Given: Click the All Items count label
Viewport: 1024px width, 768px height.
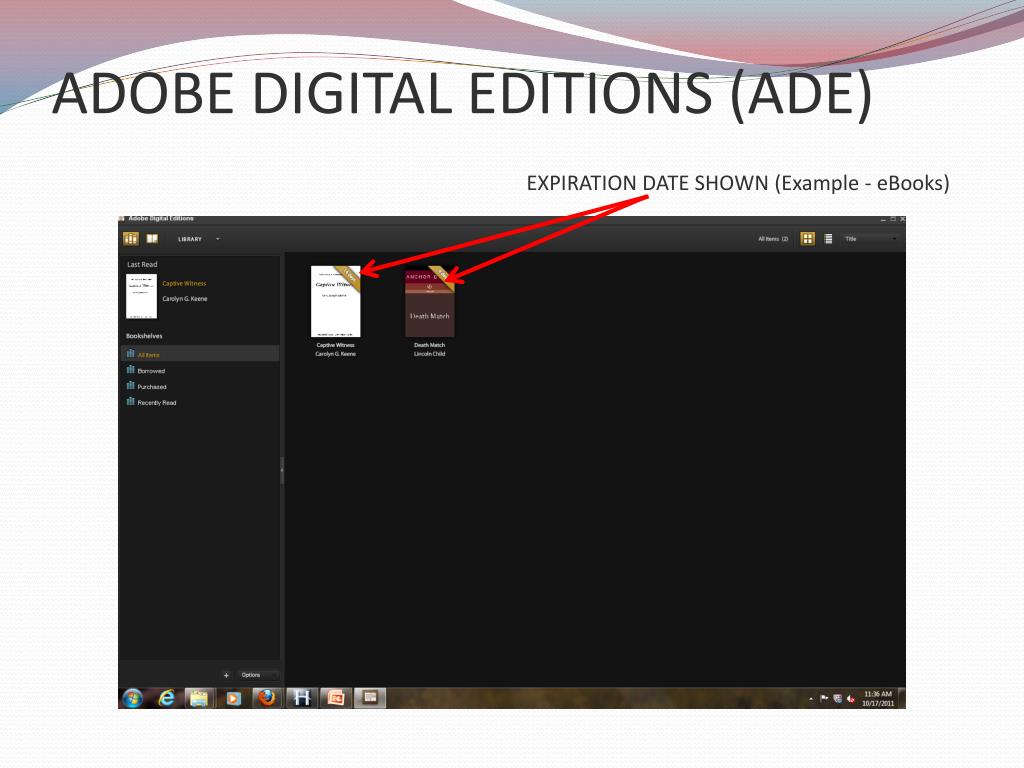Looking at the screenshot, I should point(773,239).
